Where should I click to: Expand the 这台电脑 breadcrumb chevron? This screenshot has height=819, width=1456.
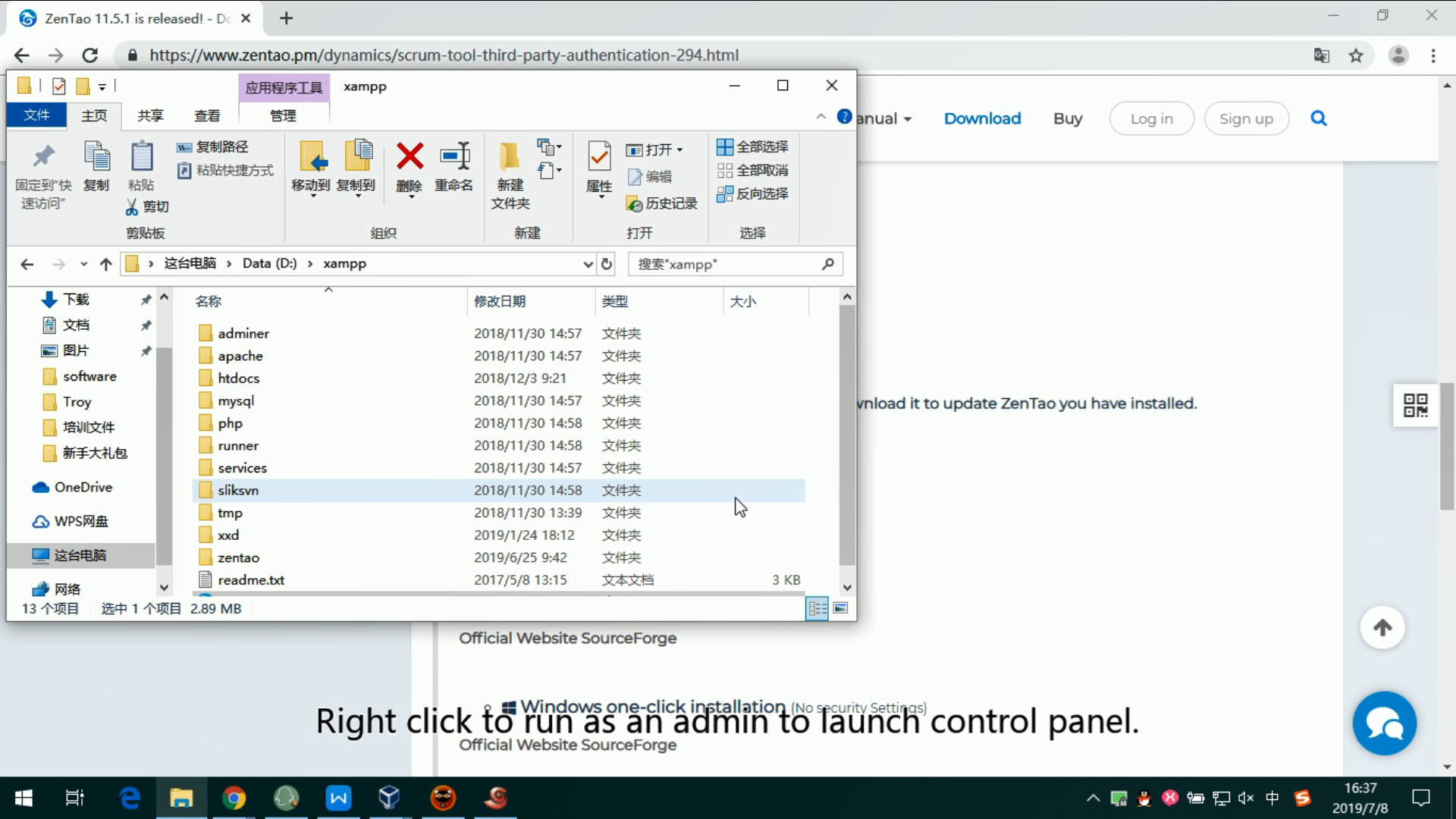click(229, 264)
